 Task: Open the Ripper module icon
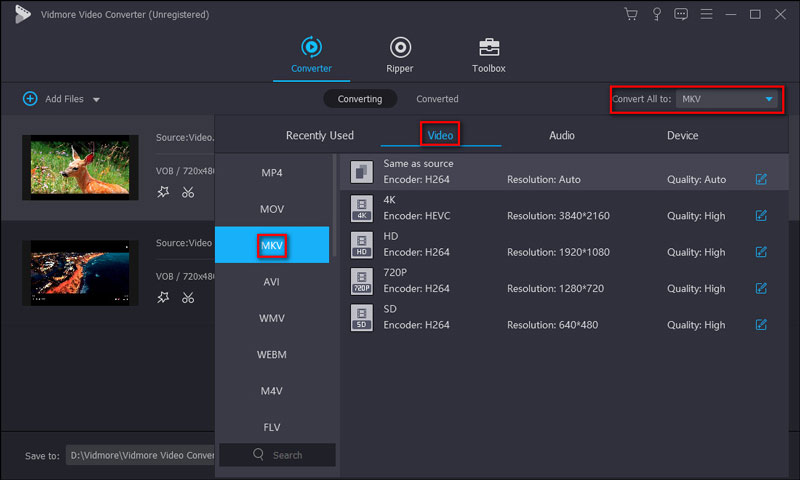pos(401,48)
